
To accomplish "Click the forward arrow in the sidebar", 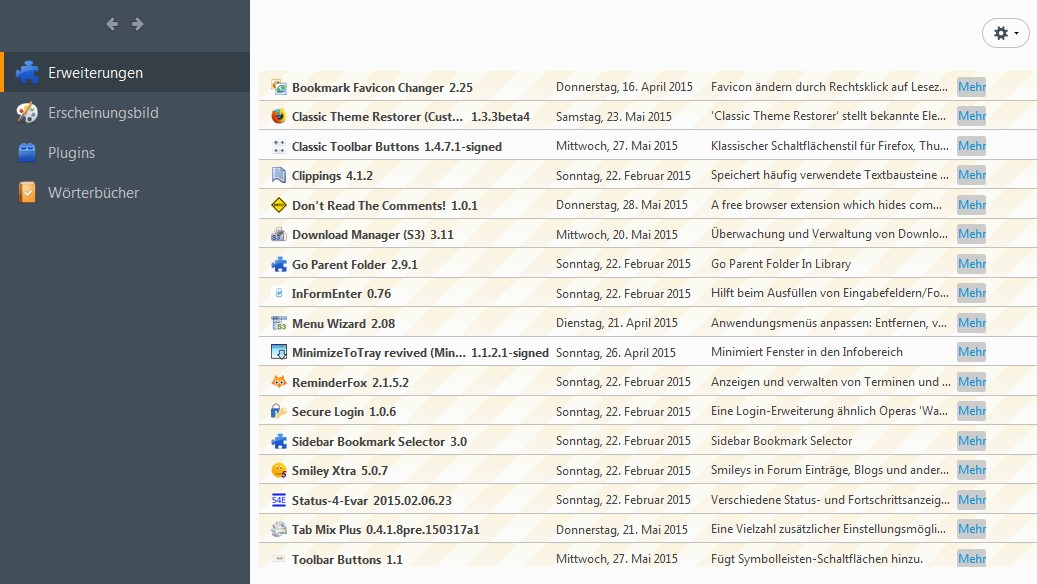I will click(138, 24).
